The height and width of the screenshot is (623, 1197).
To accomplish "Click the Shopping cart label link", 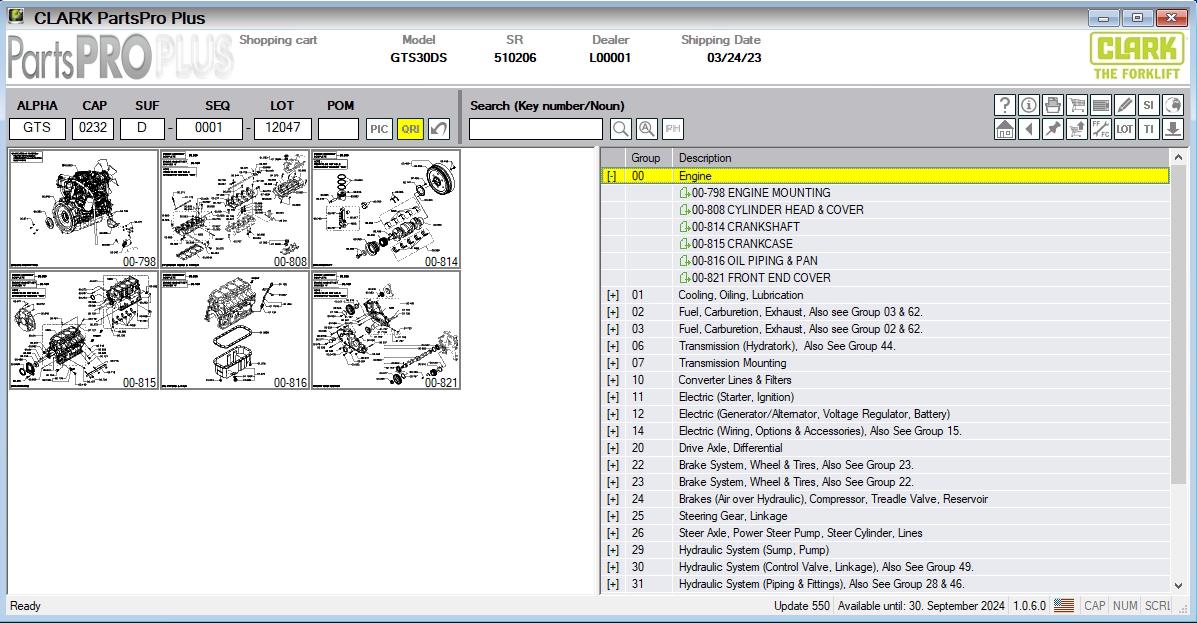I will click(x=278, y=40).
